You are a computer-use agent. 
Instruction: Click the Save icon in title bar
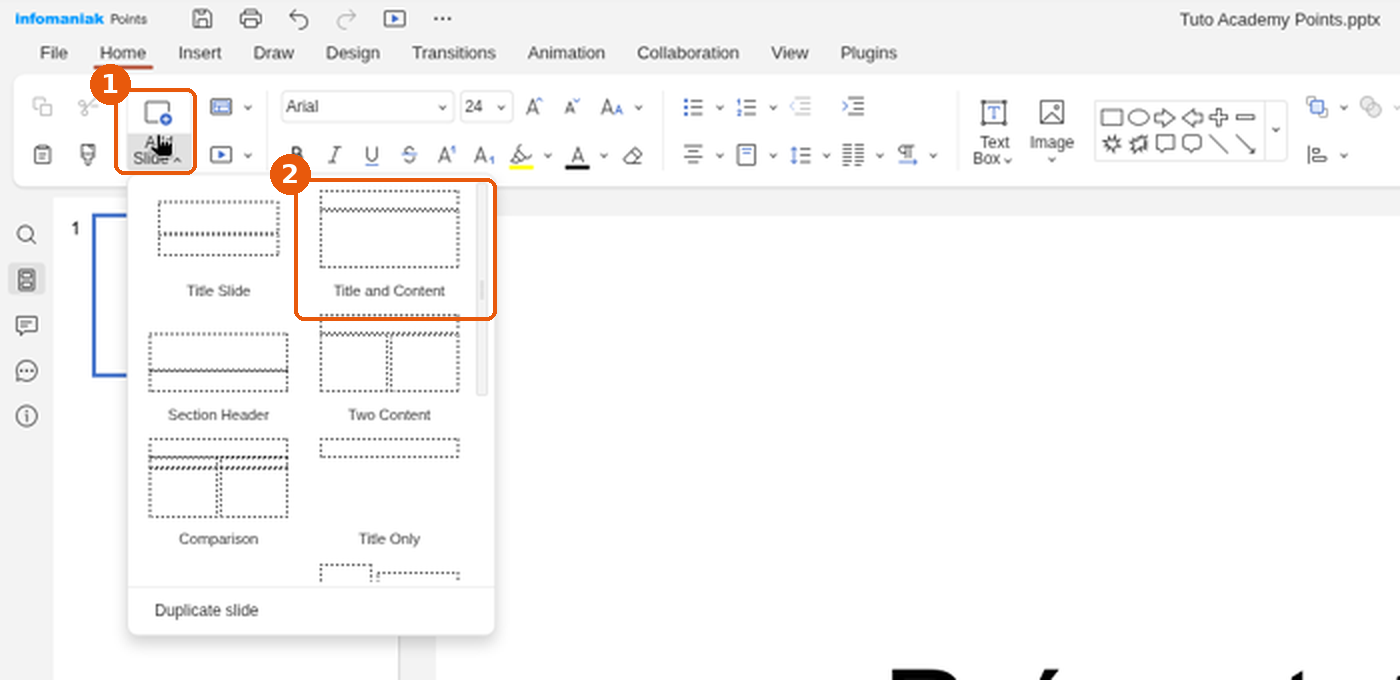tap(203, 18)
